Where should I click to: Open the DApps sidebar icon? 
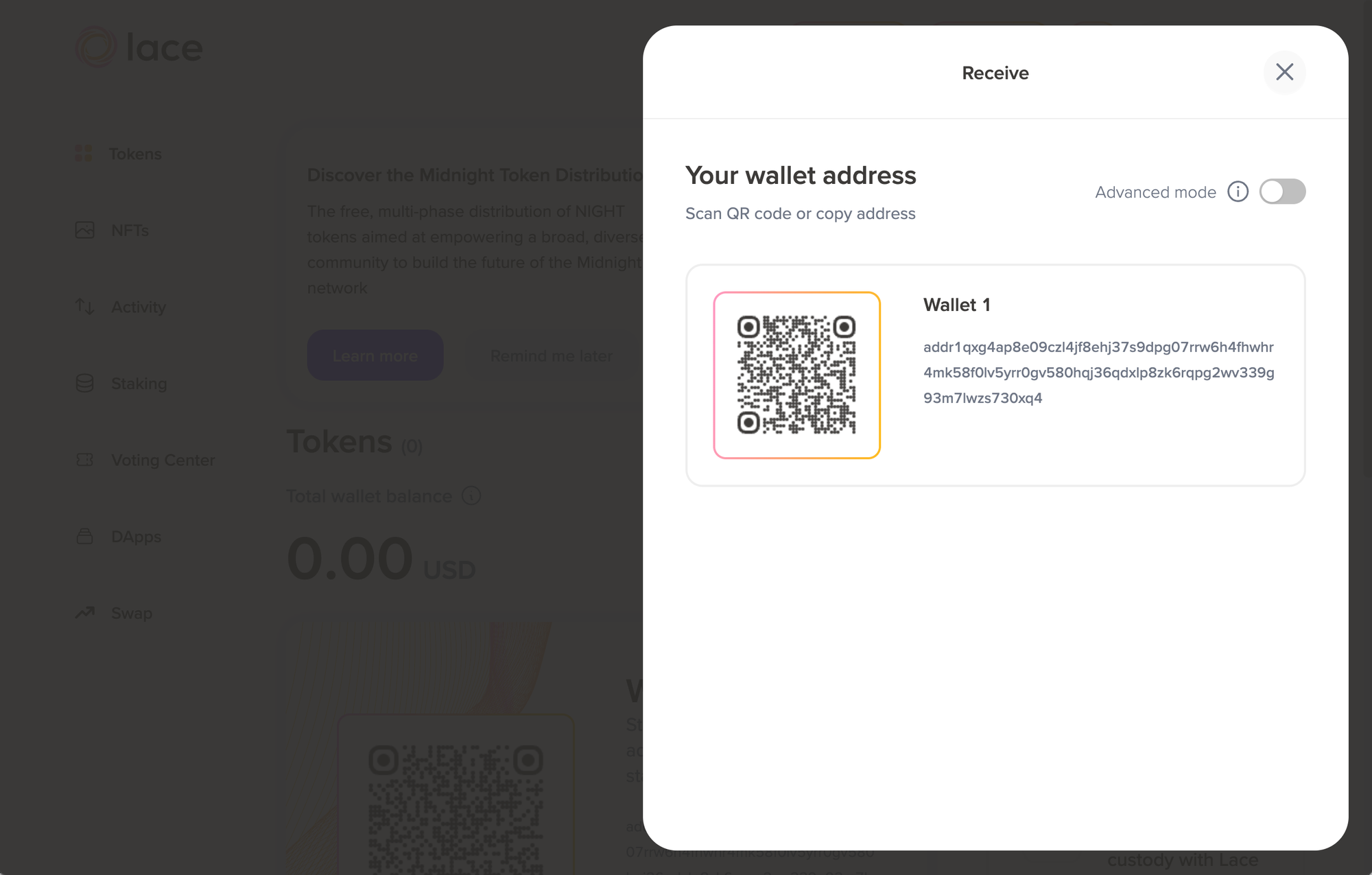click(x=84, y=536)
